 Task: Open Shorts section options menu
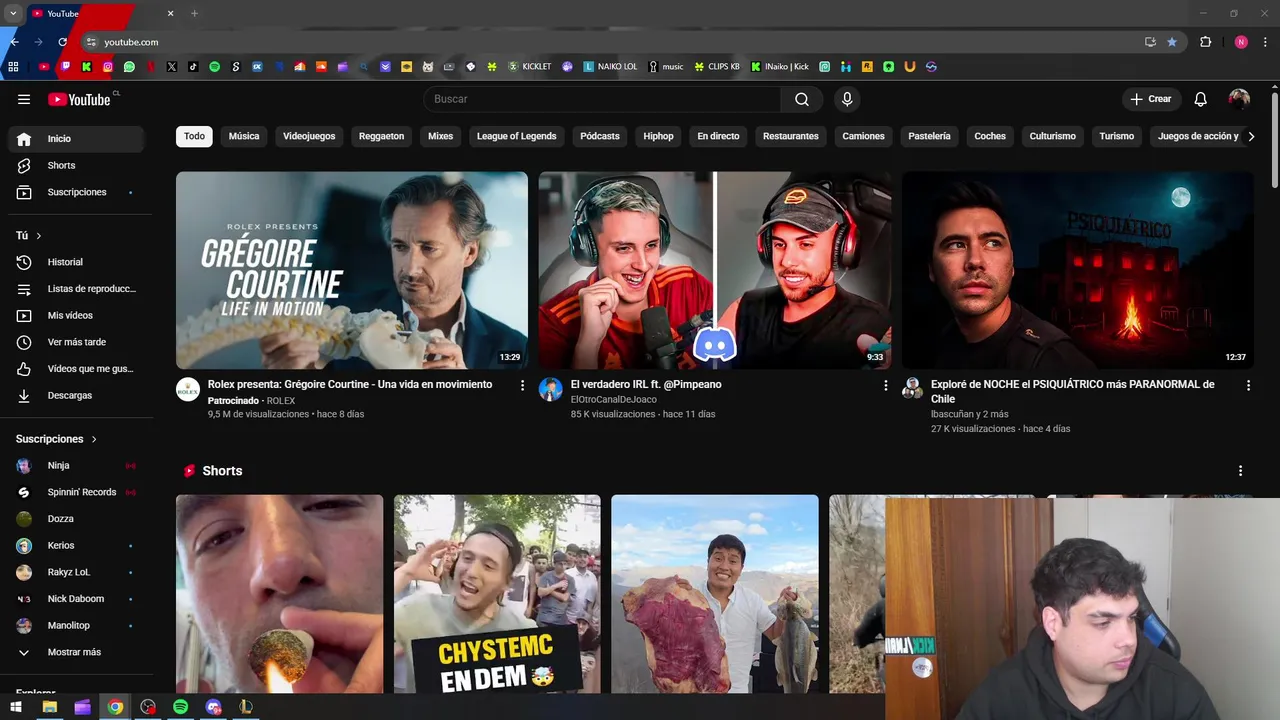coord(1240,471)
